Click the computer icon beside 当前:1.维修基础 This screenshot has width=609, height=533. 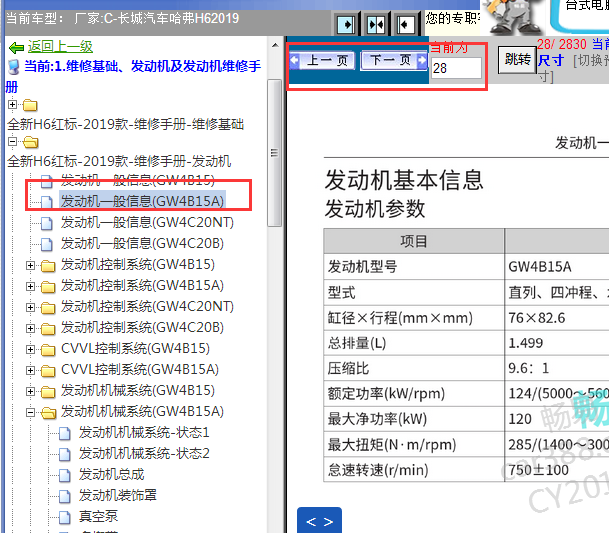pos(14,67)
